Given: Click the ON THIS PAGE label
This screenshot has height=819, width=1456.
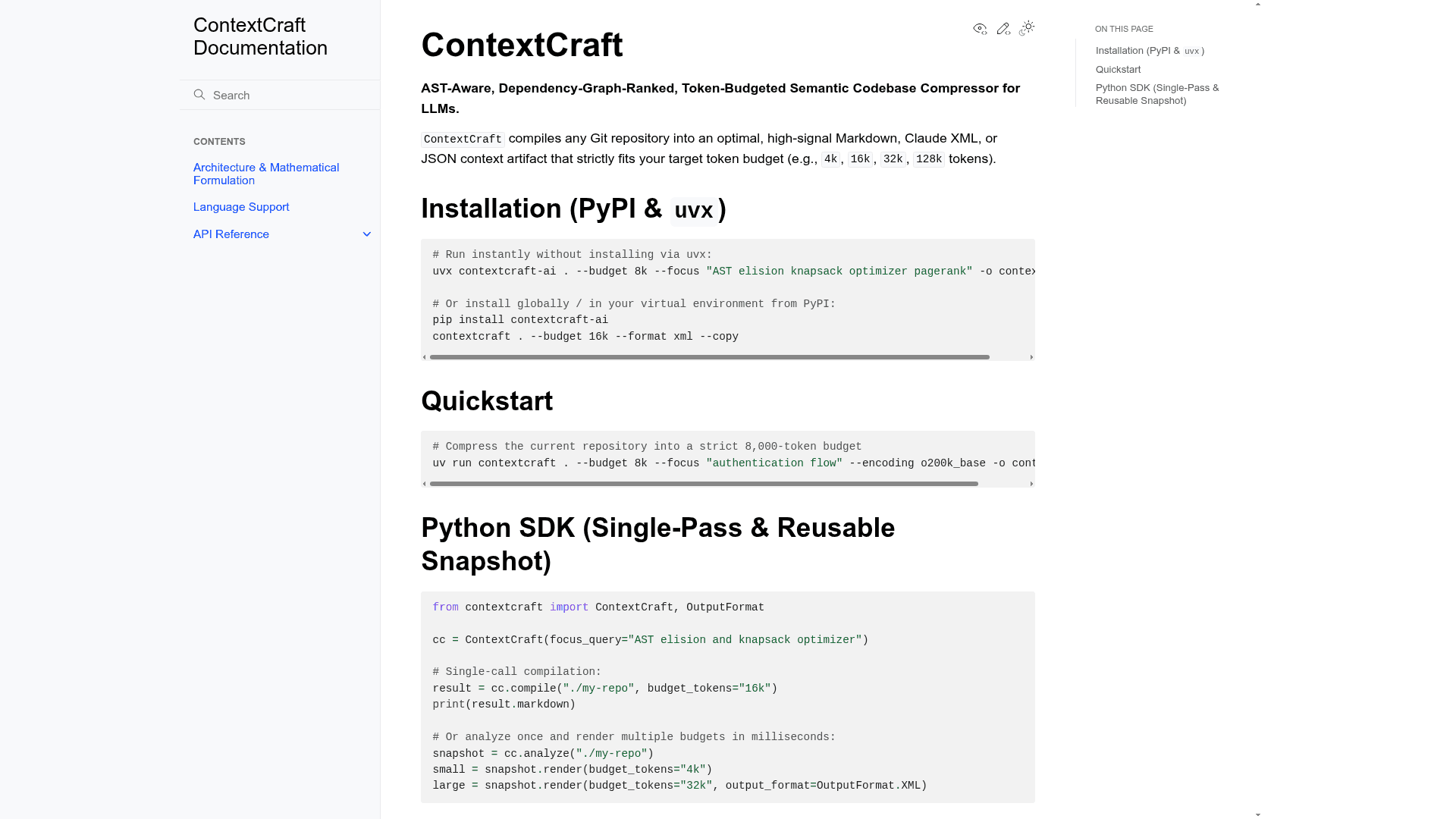Looking at the screenshot, I should tap(1124, 29).
